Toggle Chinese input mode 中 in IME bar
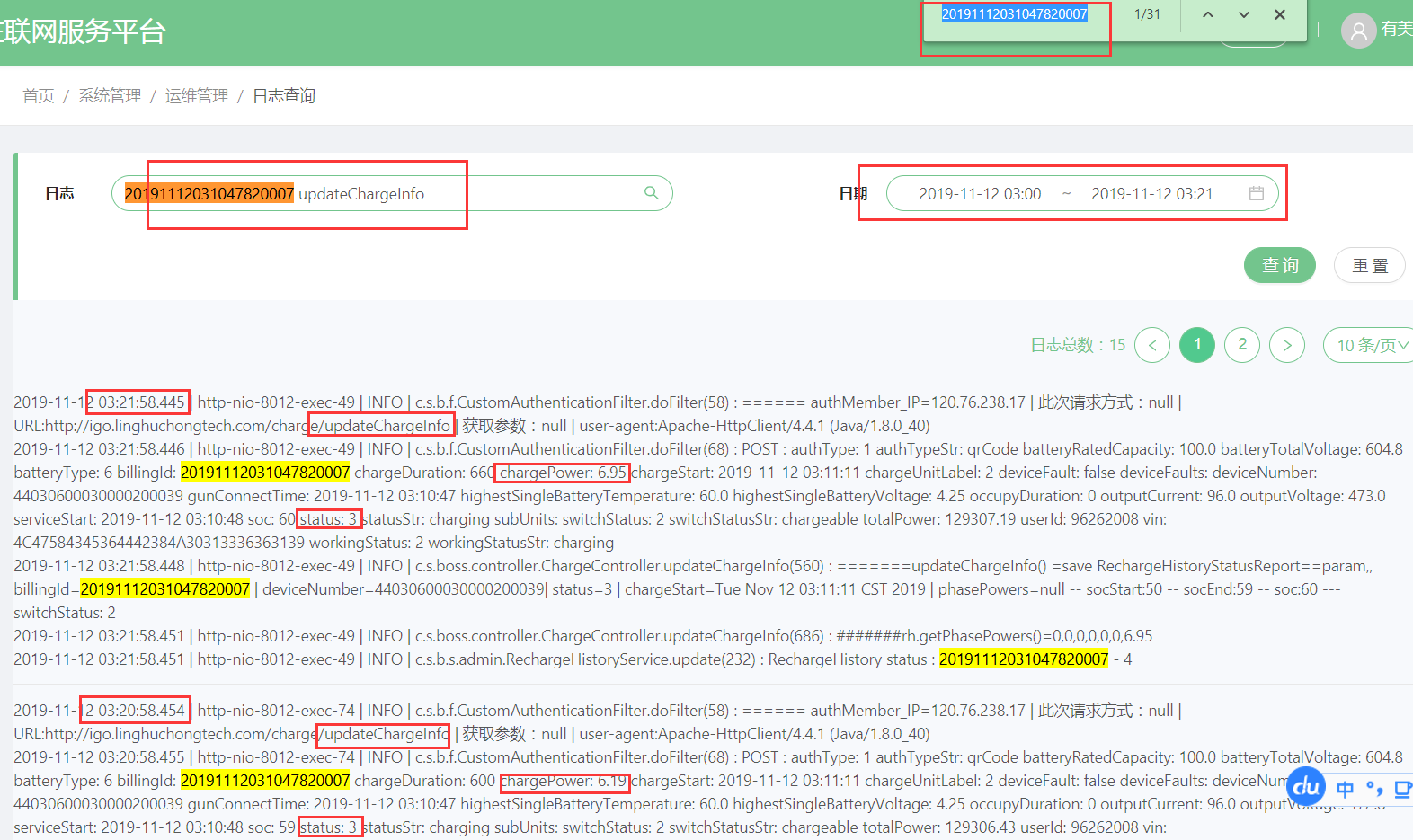The height and width of the screenshot is (840, 1413). 1345,789
